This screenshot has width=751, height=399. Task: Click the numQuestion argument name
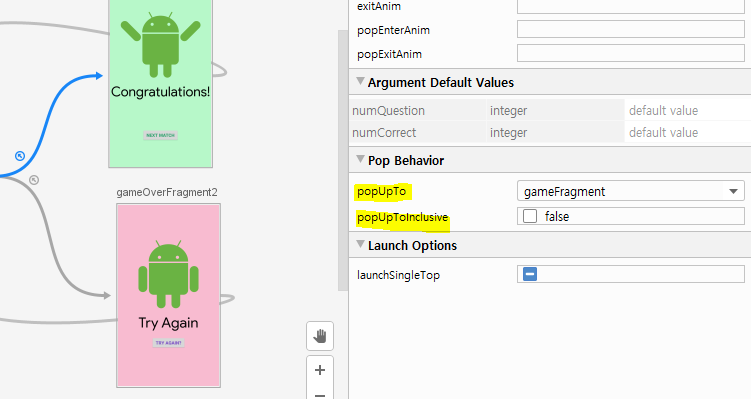click(x=388, y=111)
